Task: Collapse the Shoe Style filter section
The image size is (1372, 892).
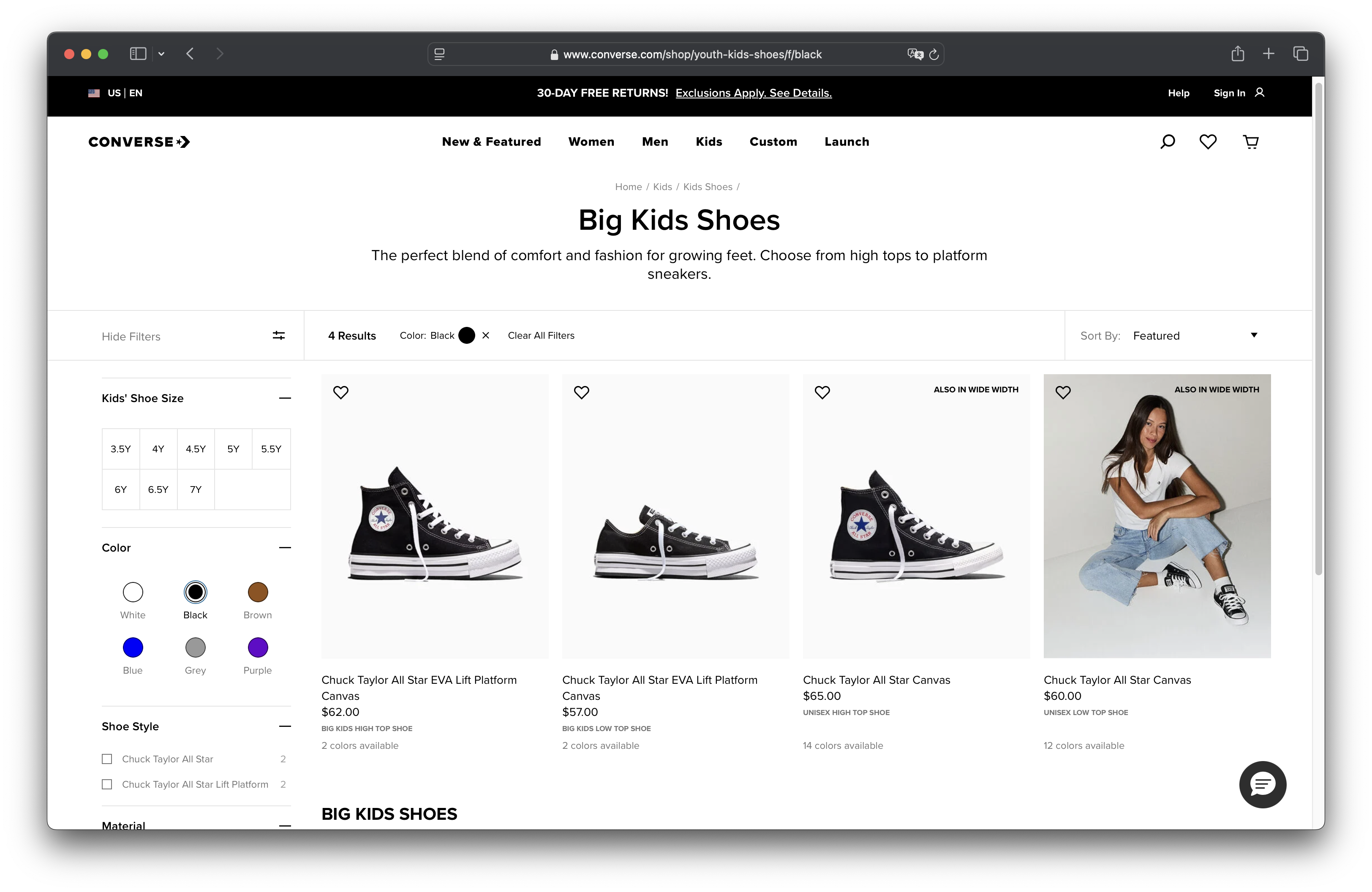Action: click(x=285, y=726)
